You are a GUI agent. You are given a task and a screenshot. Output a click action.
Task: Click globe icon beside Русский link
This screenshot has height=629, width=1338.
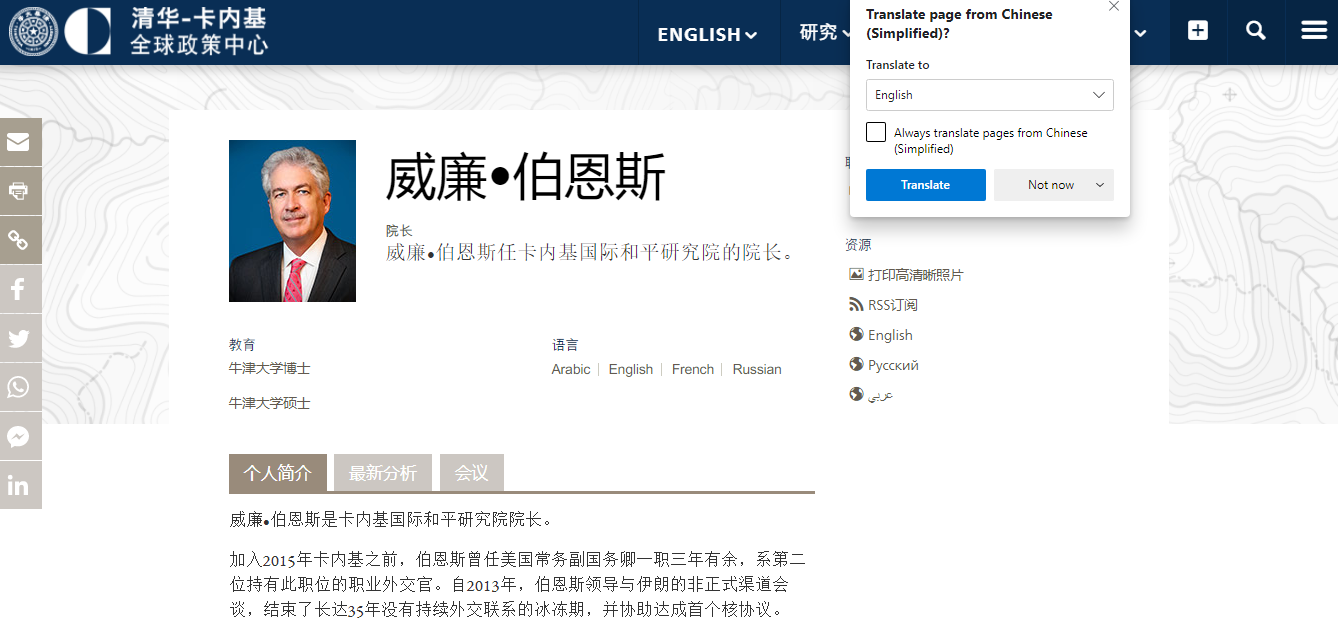(856, 364)
